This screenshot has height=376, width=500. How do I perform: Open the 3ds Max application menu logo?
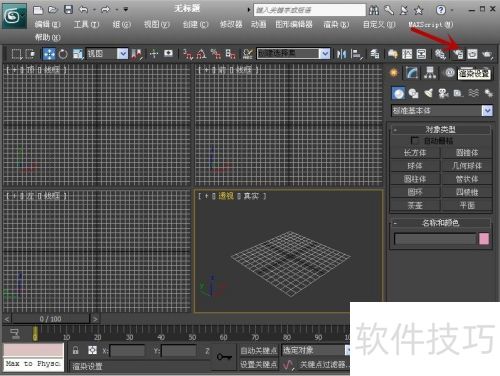[14, 15]
